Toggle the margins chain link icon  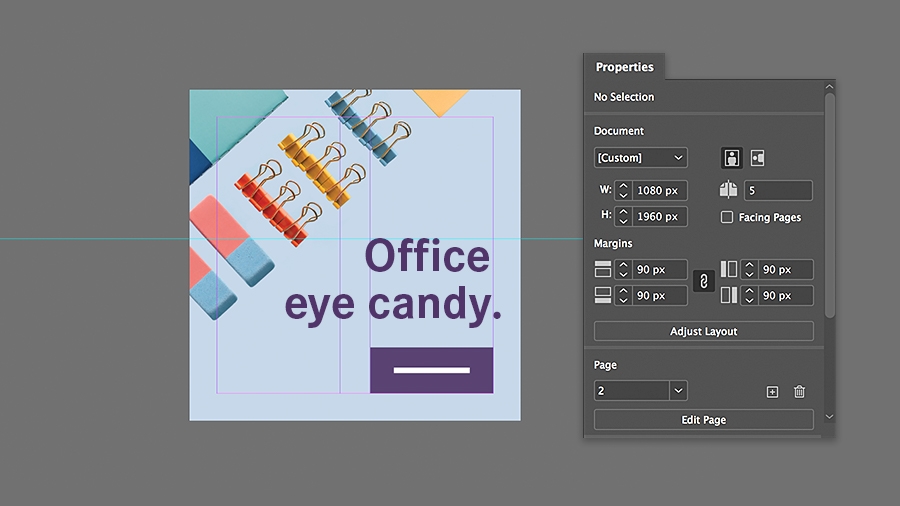coord(704,281)
